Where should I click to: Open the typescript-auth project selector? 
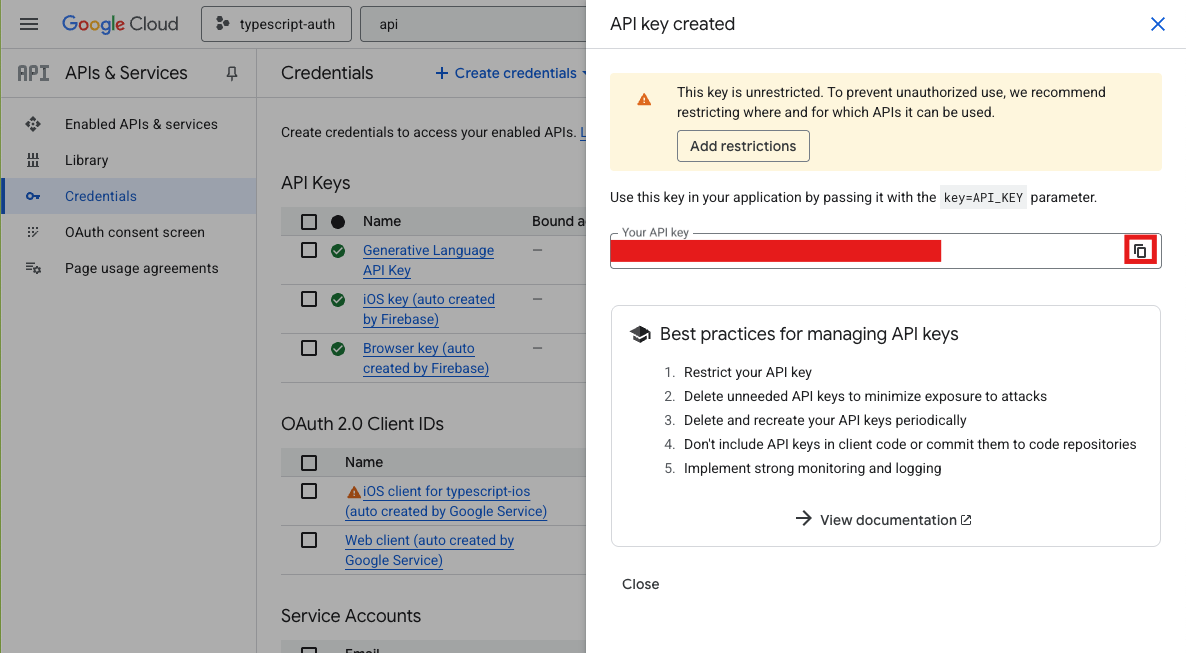pyautogui.click(x=276, y=24)
